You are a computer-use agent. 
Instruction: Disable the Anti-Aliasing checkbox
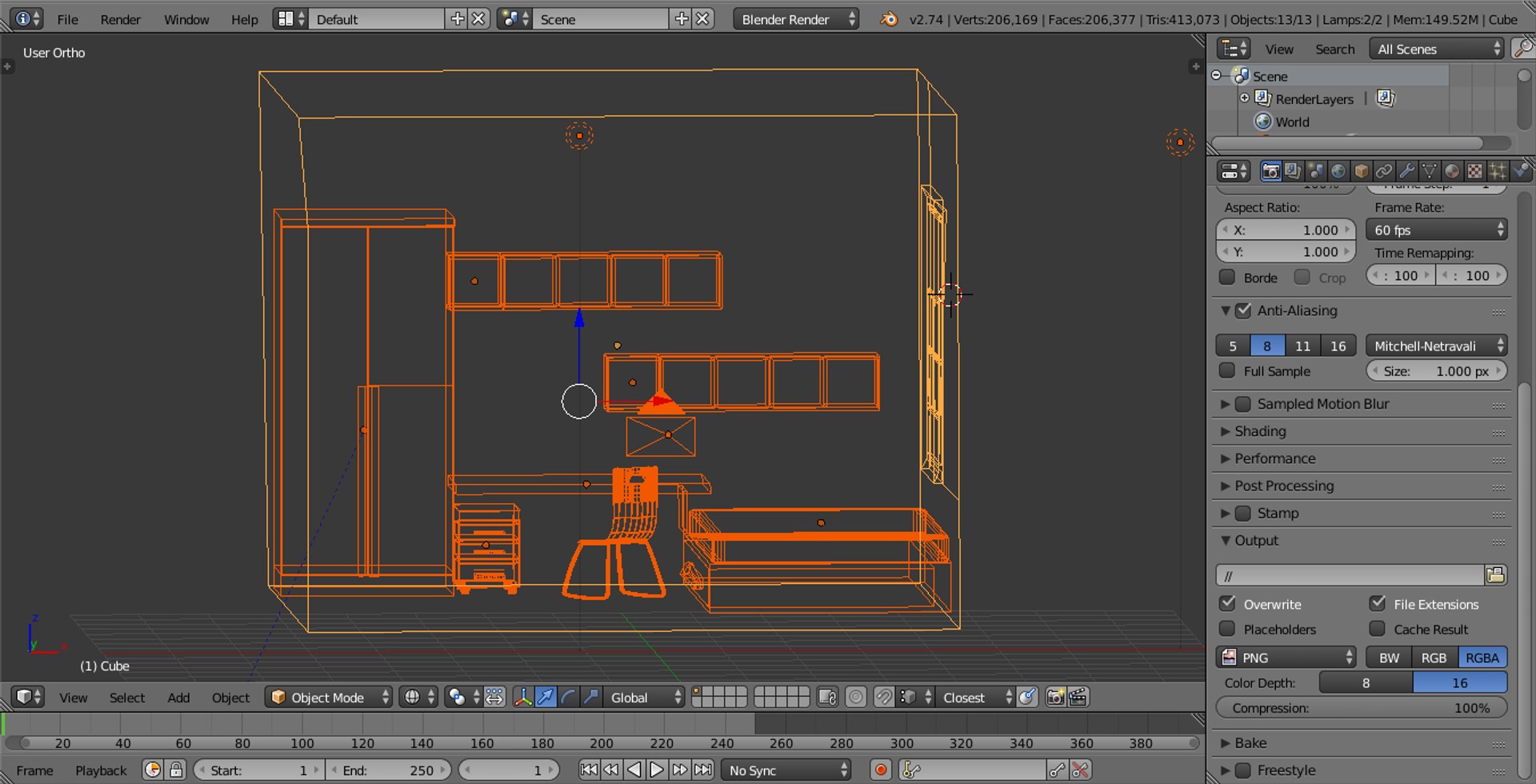tap(1243, 310)
